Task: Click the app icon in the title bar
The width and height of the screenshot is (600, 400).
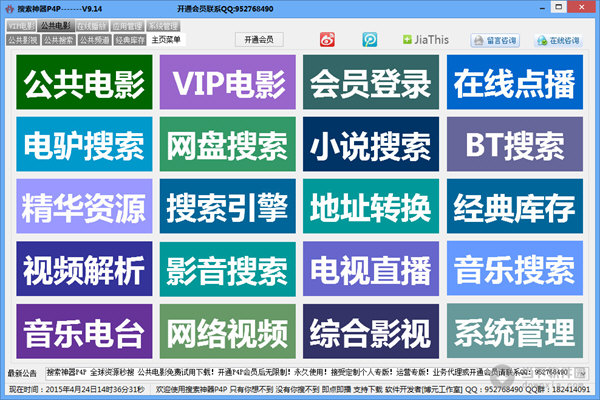Action: pyautogui.click(x=10, y=8)
